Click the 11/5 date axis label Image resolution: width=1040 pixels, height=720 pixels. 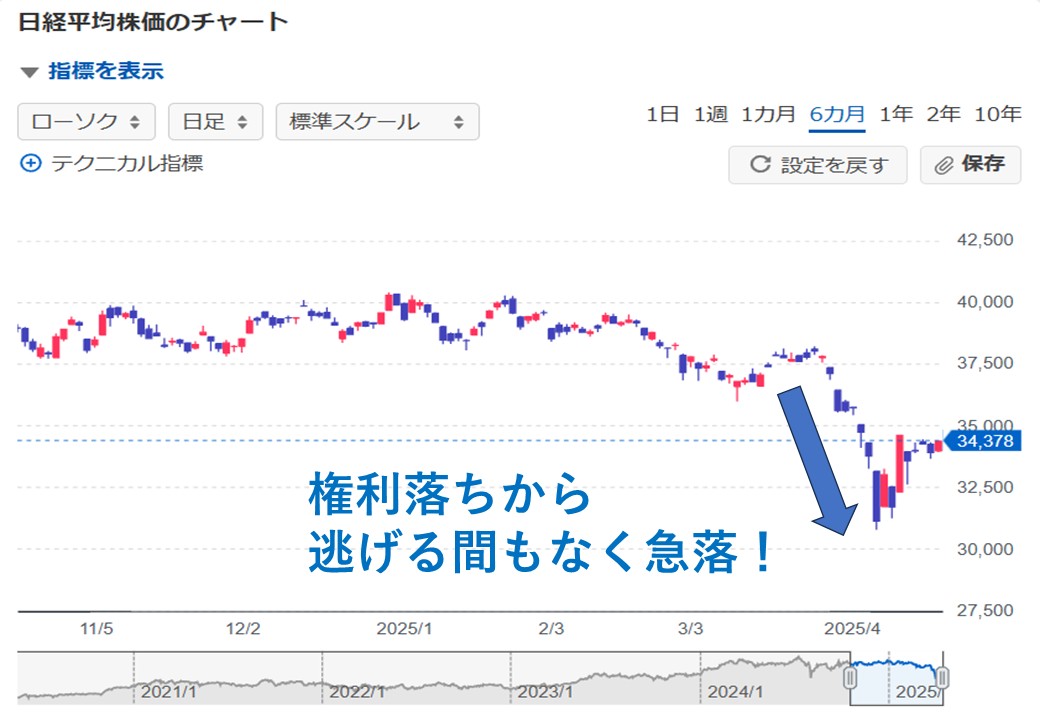tap(97, 629)
